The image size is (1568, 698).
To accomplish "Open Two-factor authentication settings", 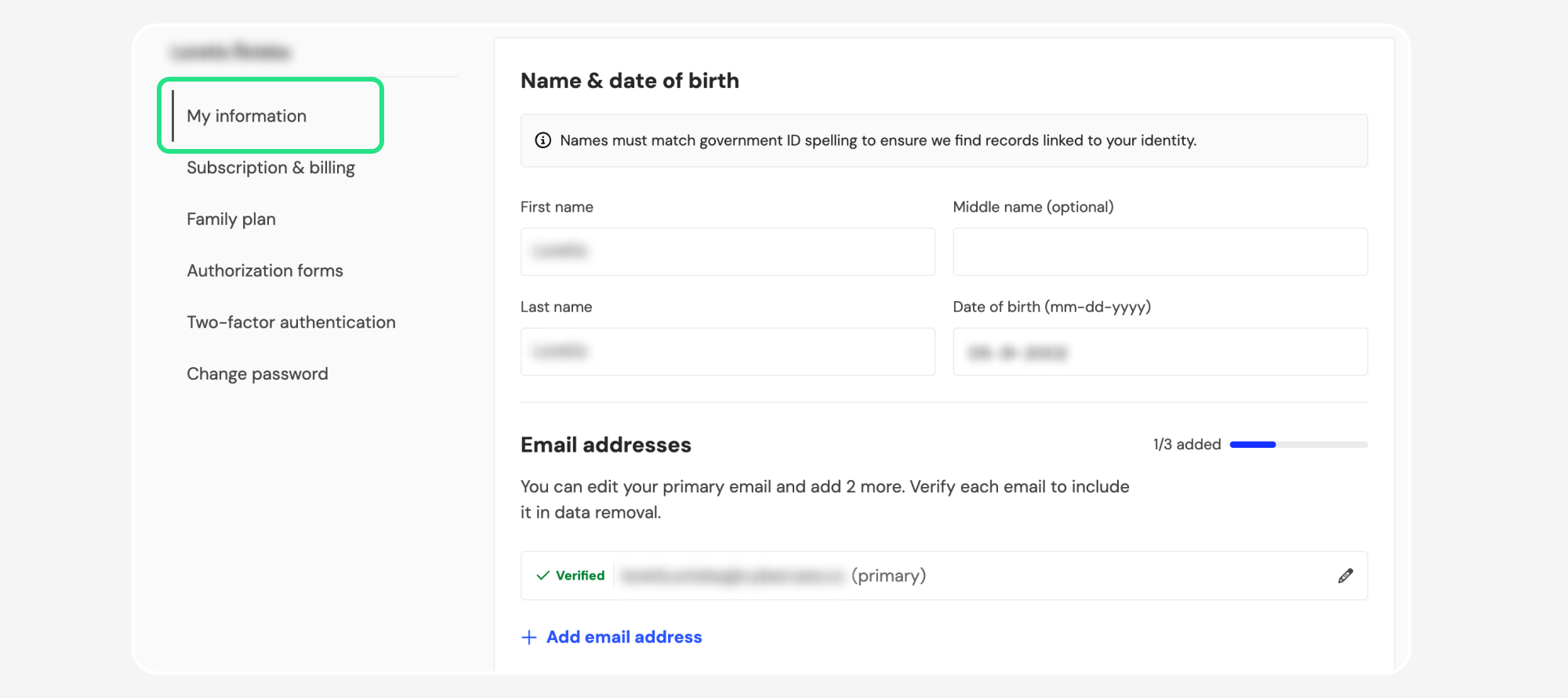I will coord(291,322).
